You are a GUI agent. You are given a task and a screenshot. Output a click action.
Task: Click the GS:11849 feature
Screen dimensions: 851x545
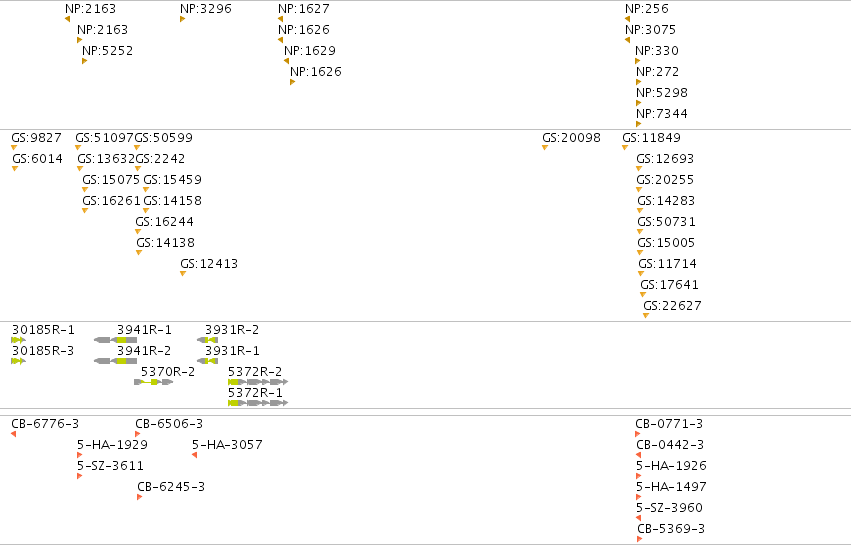tap(625, 148)
